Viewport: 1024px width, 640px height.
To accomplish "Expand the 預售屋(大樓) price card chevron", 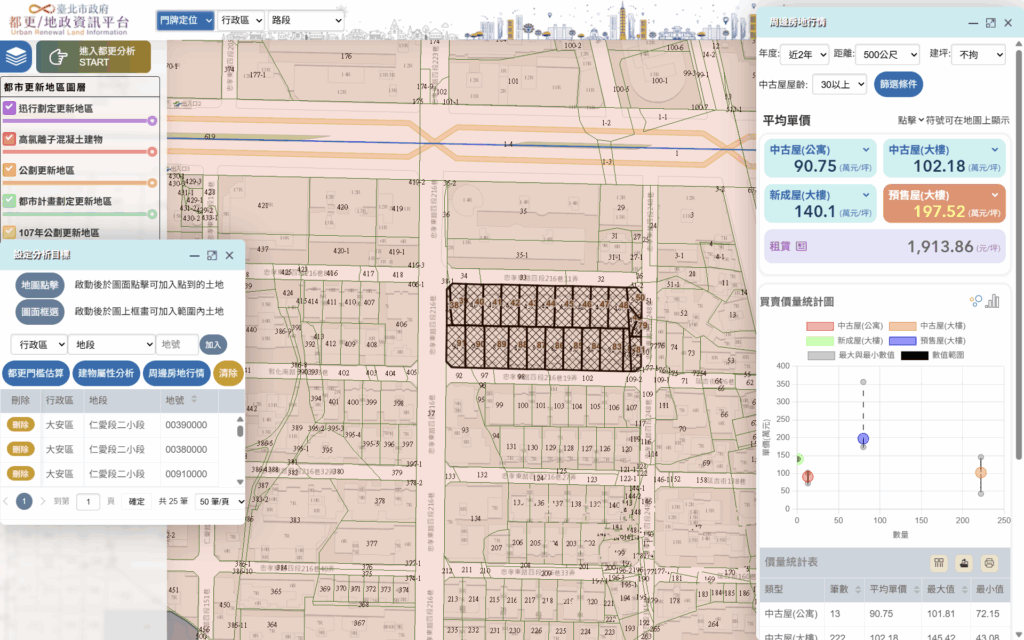I will [x=995, y=195].
